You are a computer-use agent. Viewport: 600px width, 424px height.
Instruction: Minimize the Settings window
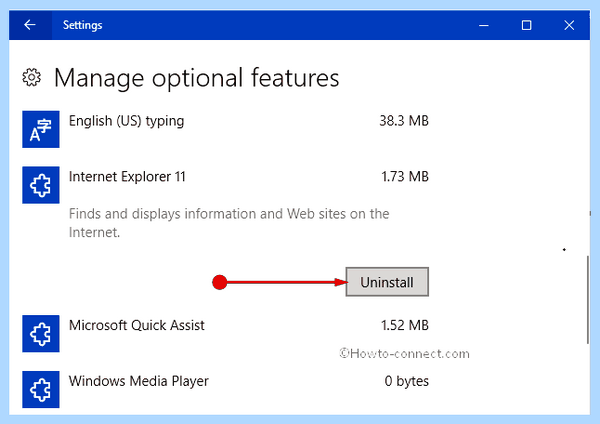pyautogui.click(x=484, y=25)
